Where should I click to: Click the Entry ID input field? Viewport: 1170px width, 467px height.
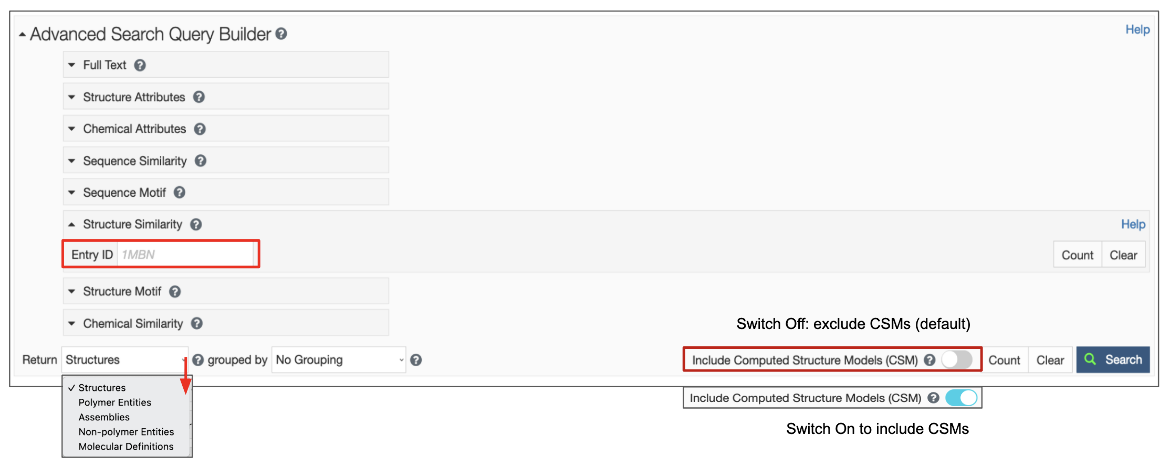coord(185,255)
